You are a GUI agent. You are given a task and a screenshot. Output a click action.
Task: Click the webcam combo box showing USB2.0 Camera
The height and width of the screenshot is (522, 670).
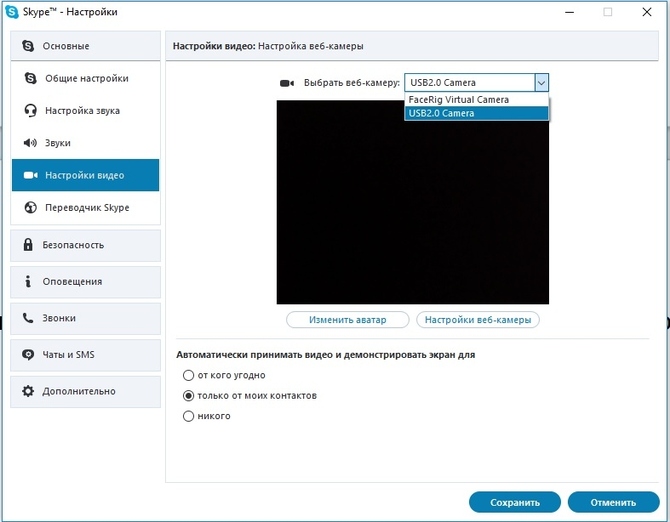(x=476, y=83)
